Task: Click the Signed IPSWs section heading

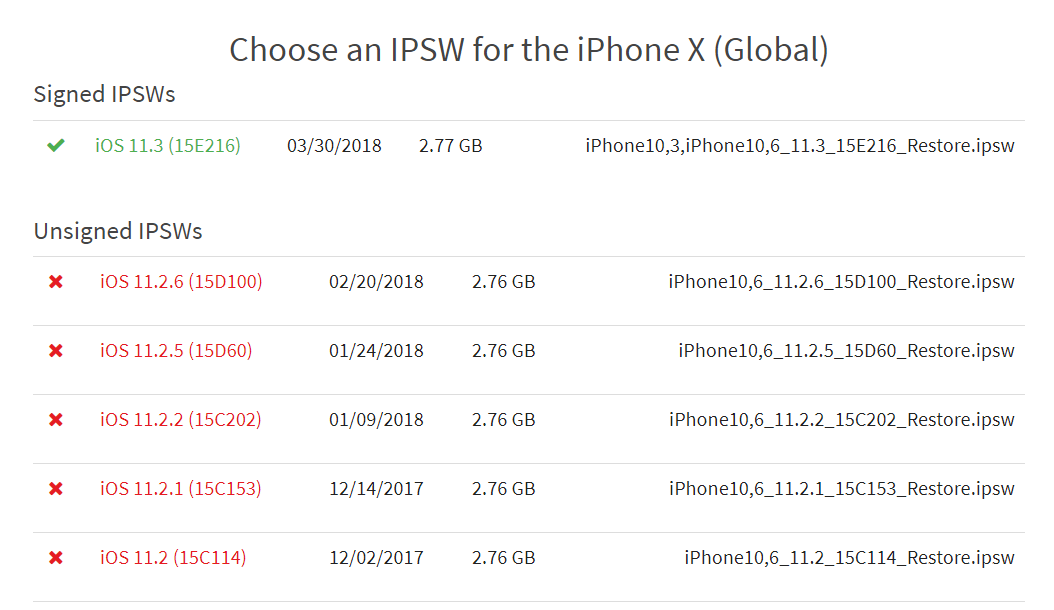Action: point(104,94)
